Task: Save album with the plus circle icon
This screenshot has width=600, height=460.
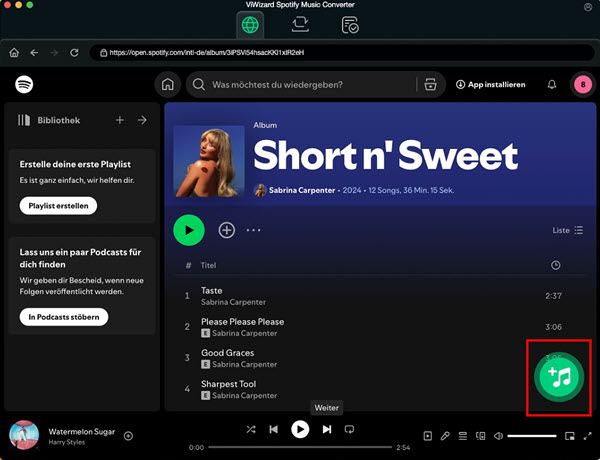Action: tap(227, 230)
